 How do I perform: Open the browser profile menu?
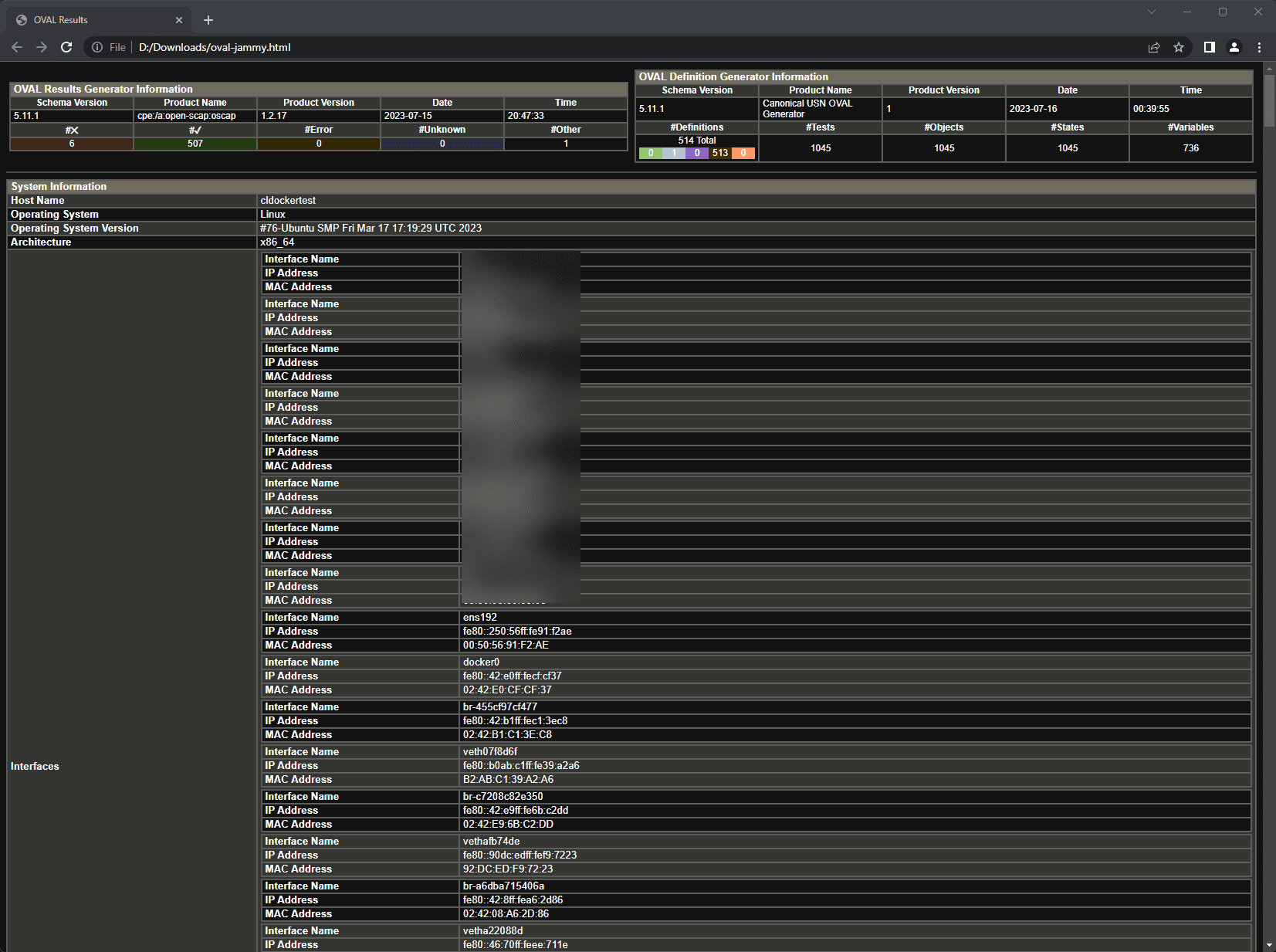coord(1234,47)
